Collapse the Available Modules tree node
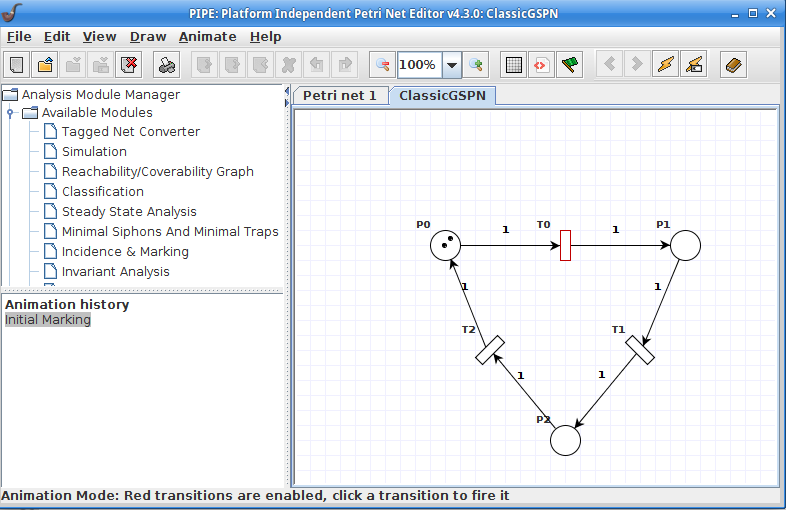Viewport: 786px width, 510px height. pos(11,113)
